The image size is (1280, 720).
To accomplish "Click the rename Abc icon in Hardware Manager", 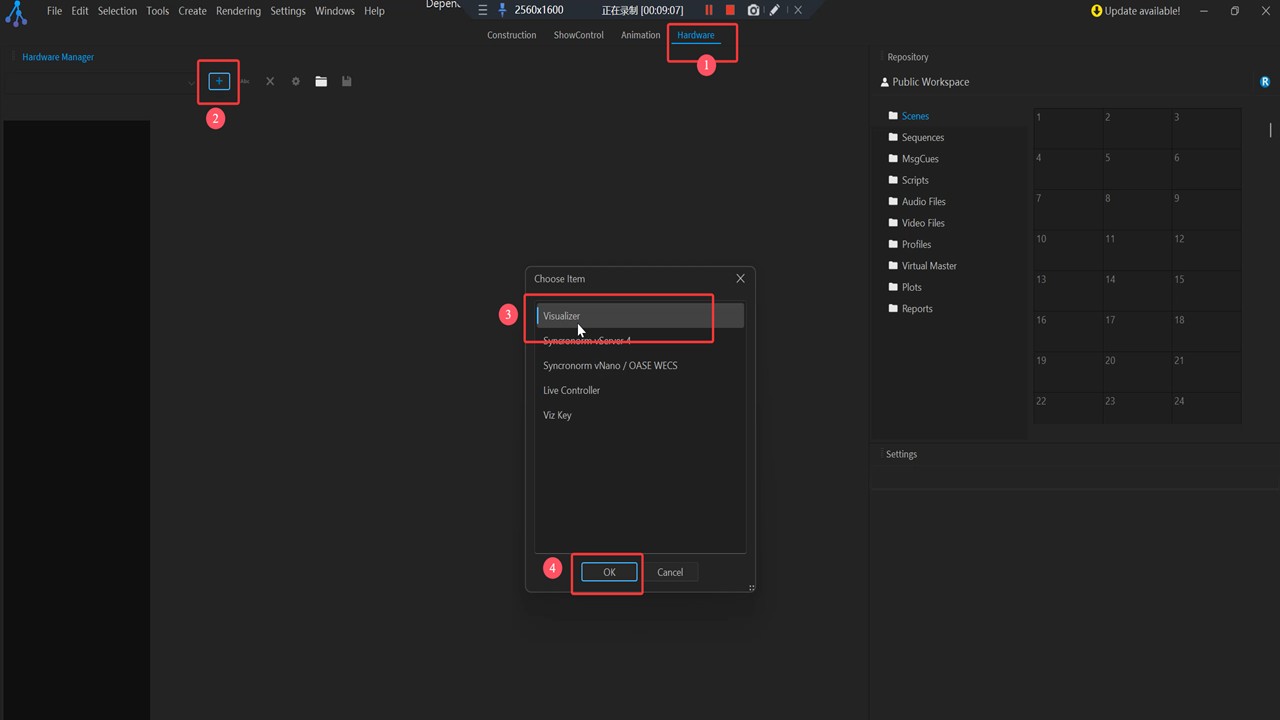I will [x=244, y=81].
